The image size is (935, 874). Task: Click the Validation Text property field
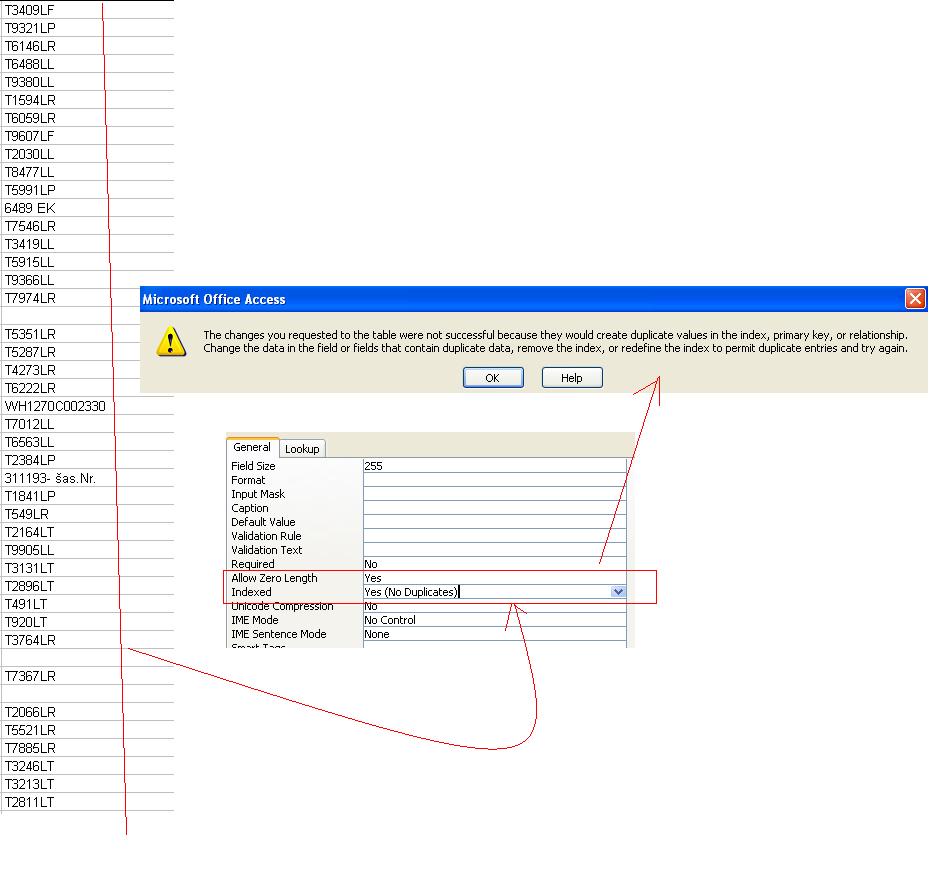coord(494,550)
